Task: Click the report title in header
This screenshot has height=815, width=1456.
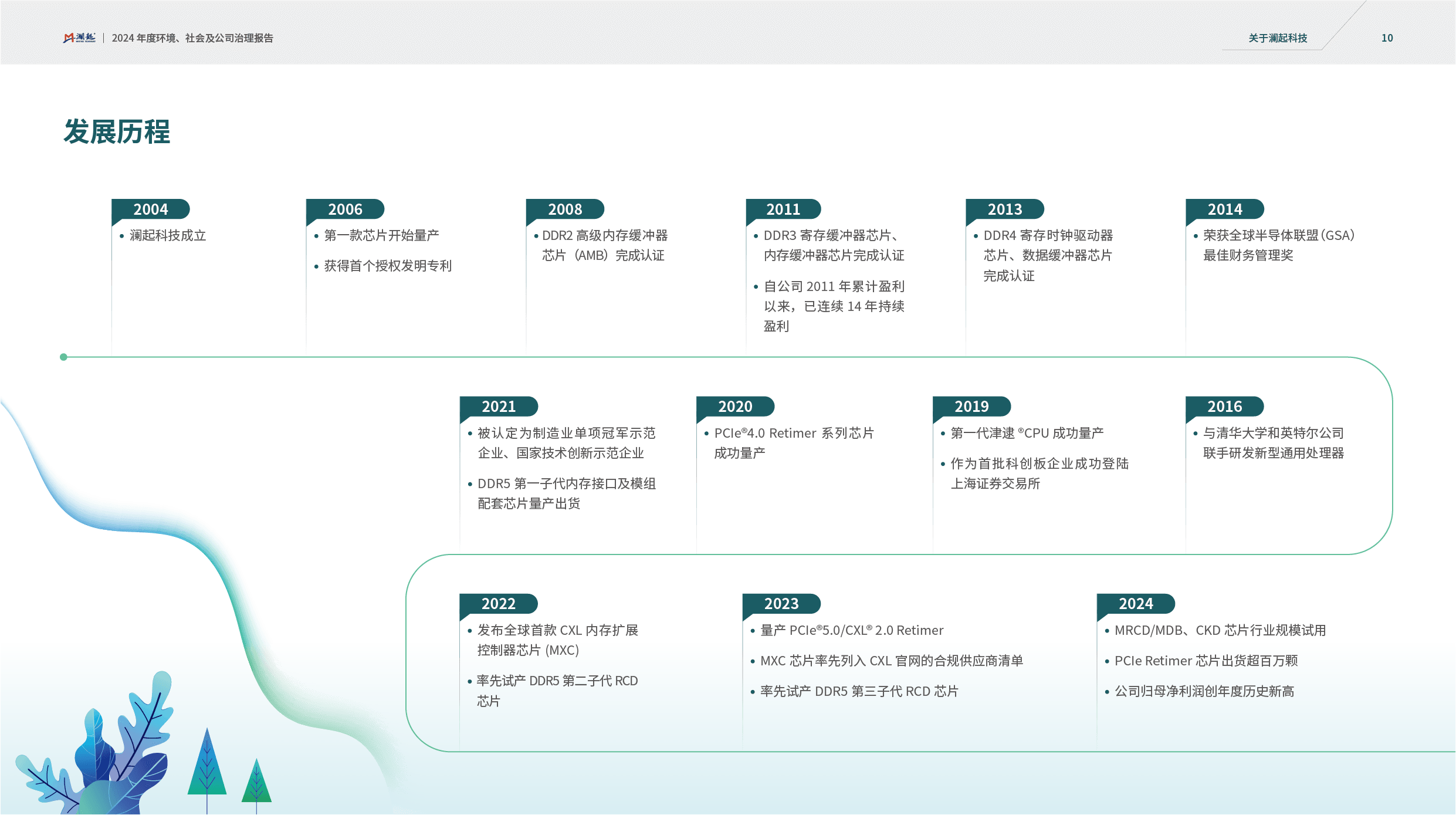Action: [x=192, y=38]
